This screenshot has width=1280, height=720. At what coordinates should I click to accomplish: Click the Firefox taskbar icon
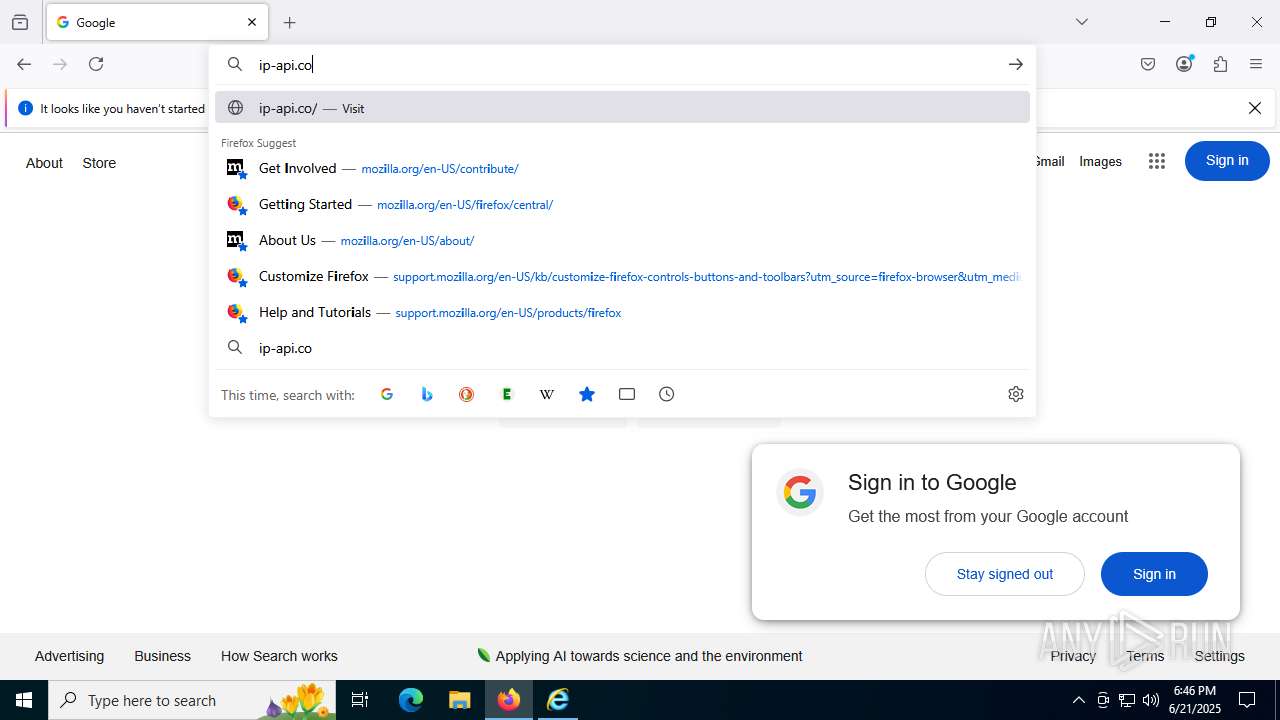coord(509,700)
